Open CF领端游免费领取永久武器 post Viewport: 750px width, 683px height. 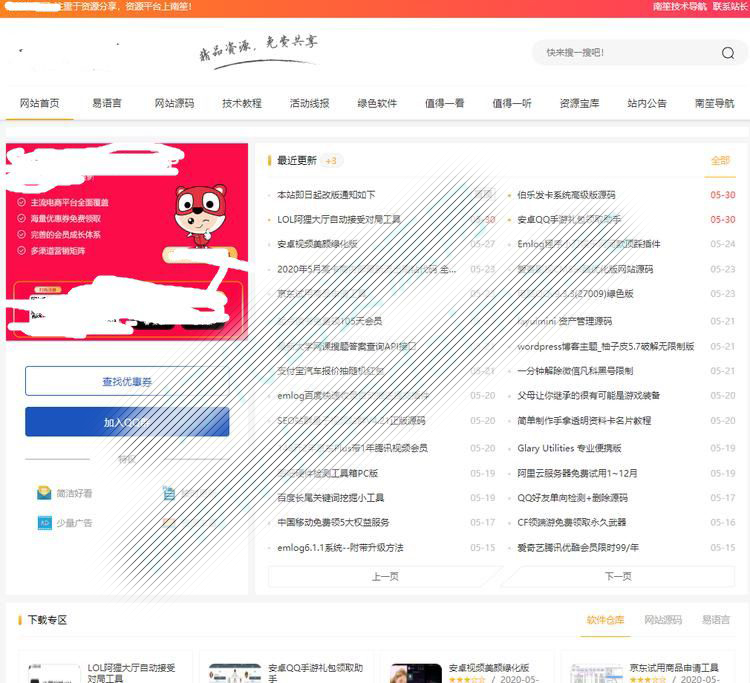[x=572, y=522]
